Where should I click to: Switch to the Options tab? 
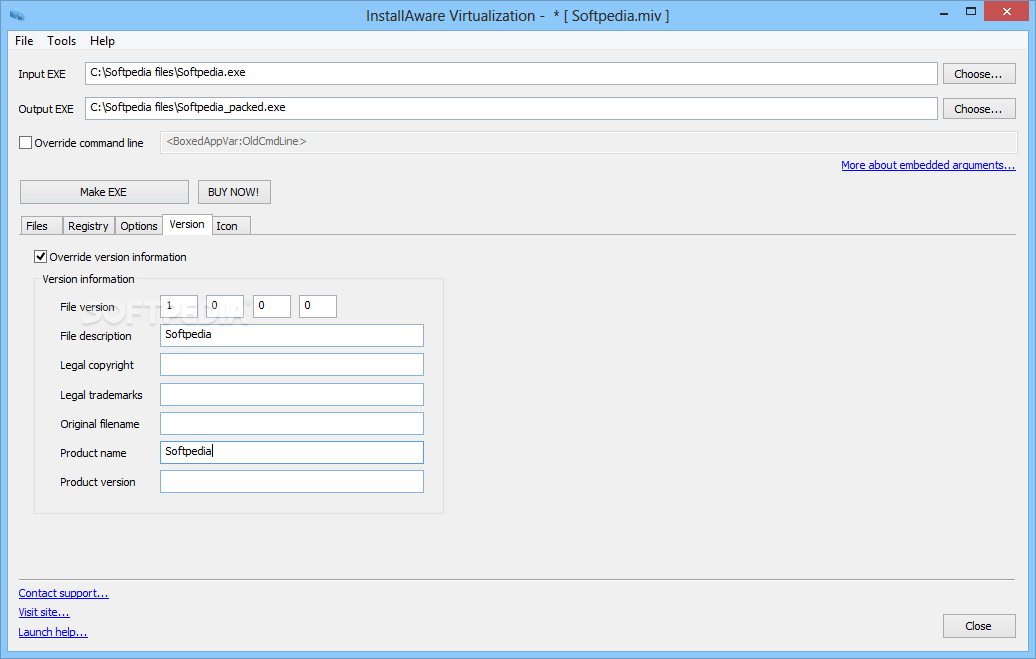(x=139, y=226)
